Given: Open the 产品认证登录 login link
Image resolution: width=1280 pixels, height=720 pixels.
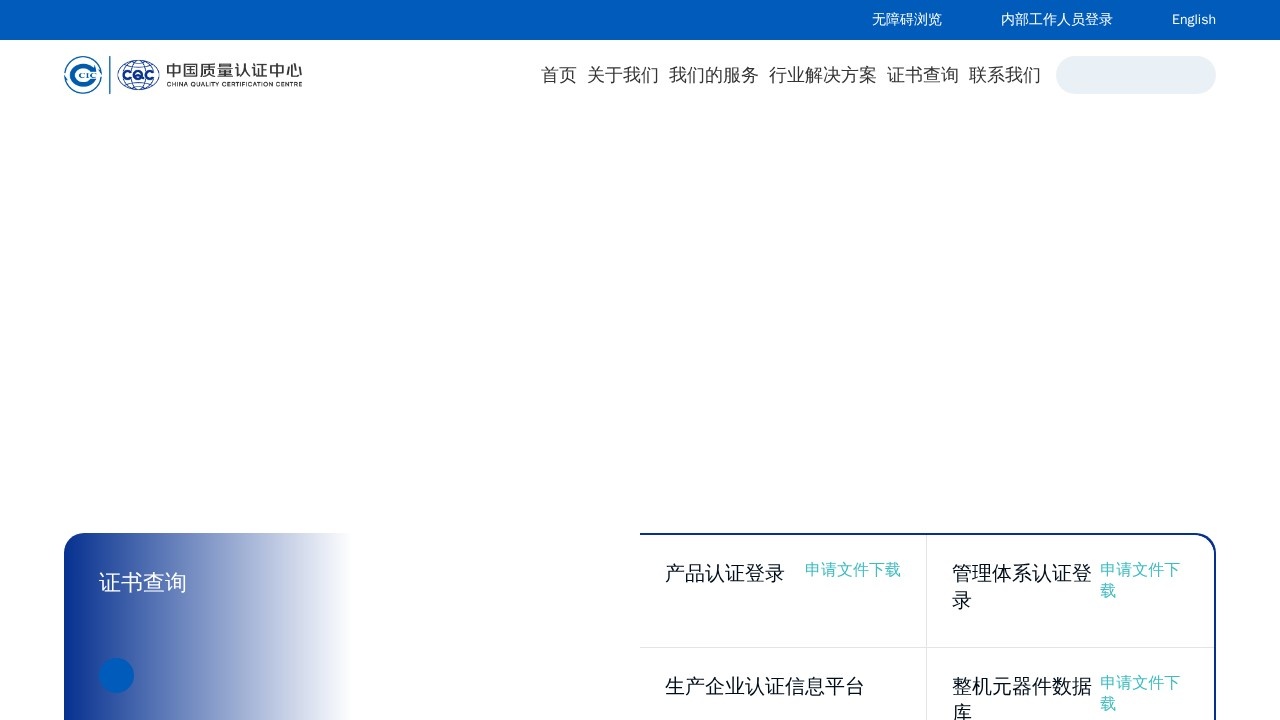Looking at the screenshot, I should pyautogui.click(x=725, y=573).
